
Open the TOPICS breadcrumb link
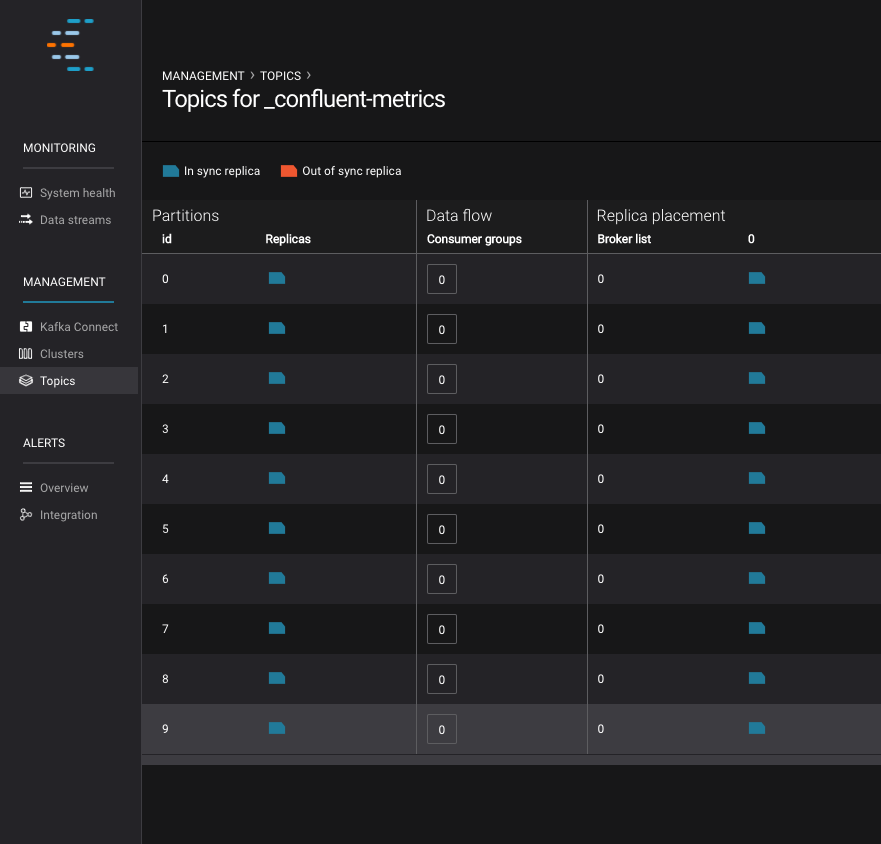click(280, 76)
